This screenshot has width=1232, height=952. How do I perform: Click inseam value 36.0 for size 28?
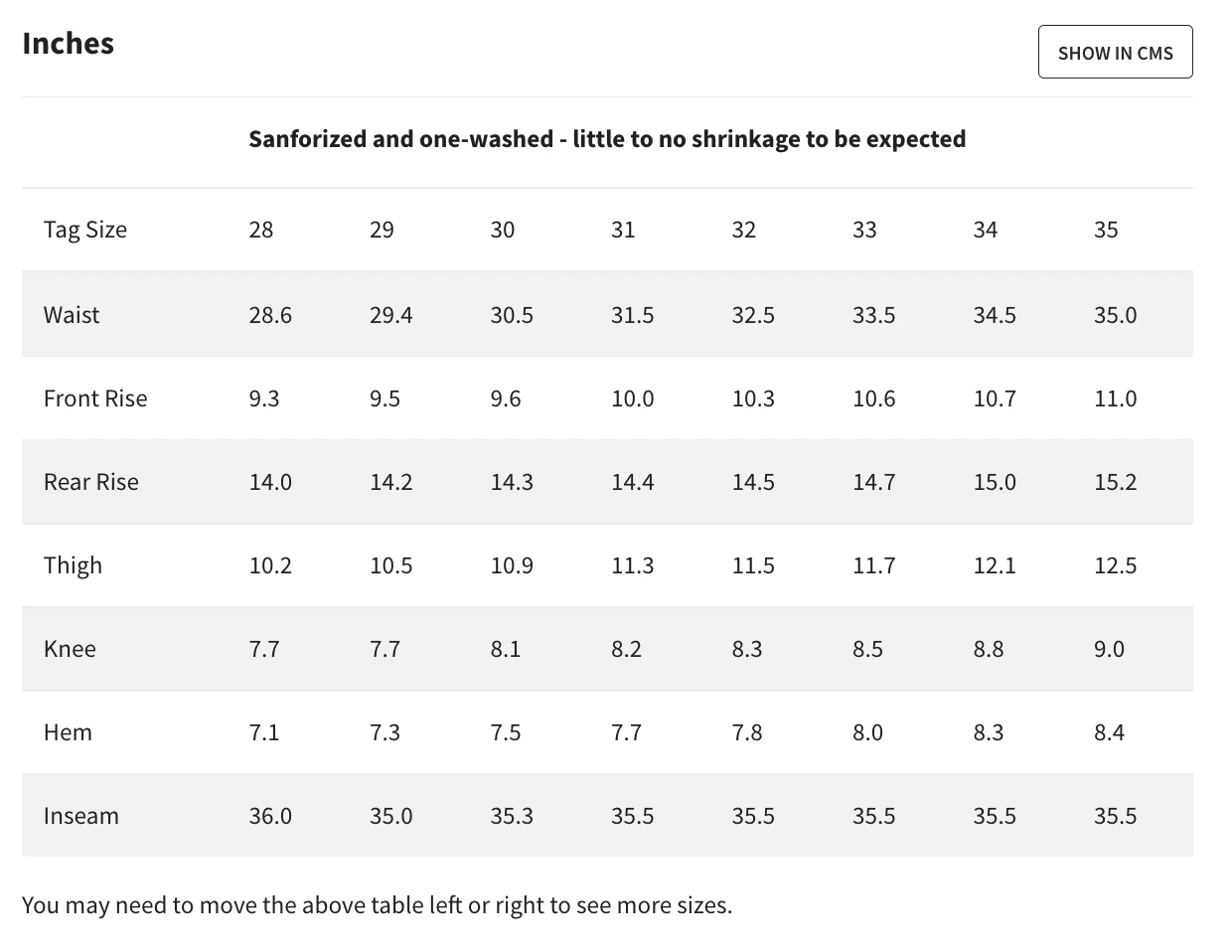[270, 816]
